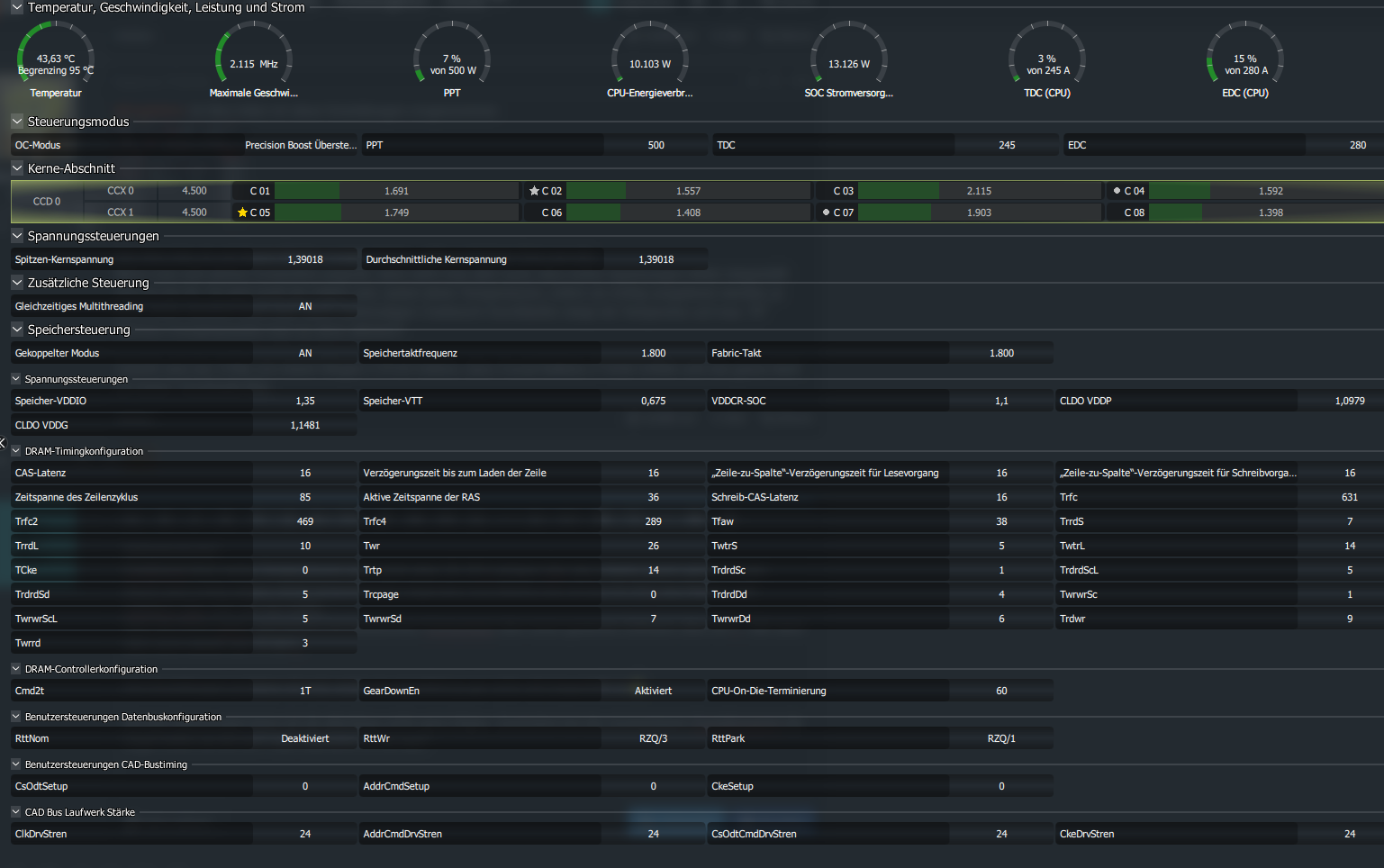Click the Aktive Zeitspanne der RAS value 36

[x=653, y=497]
